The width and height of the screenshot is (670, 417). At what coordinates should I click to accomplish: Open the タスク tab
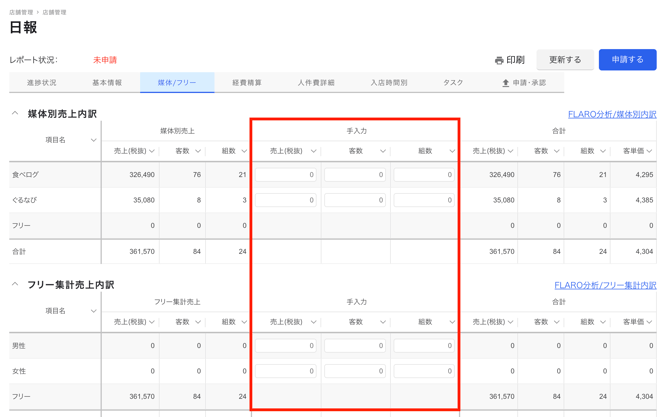coord(453,83)
